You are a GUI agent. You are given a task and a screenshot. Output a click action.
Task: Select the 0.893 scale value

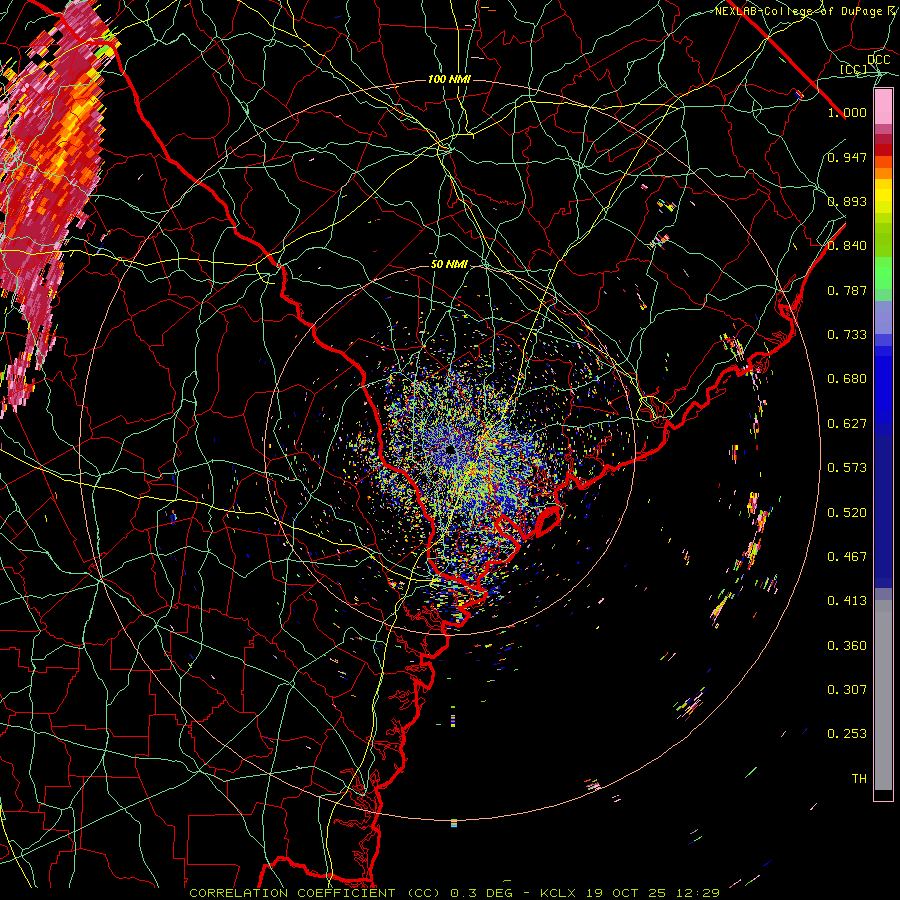(847, 201)
